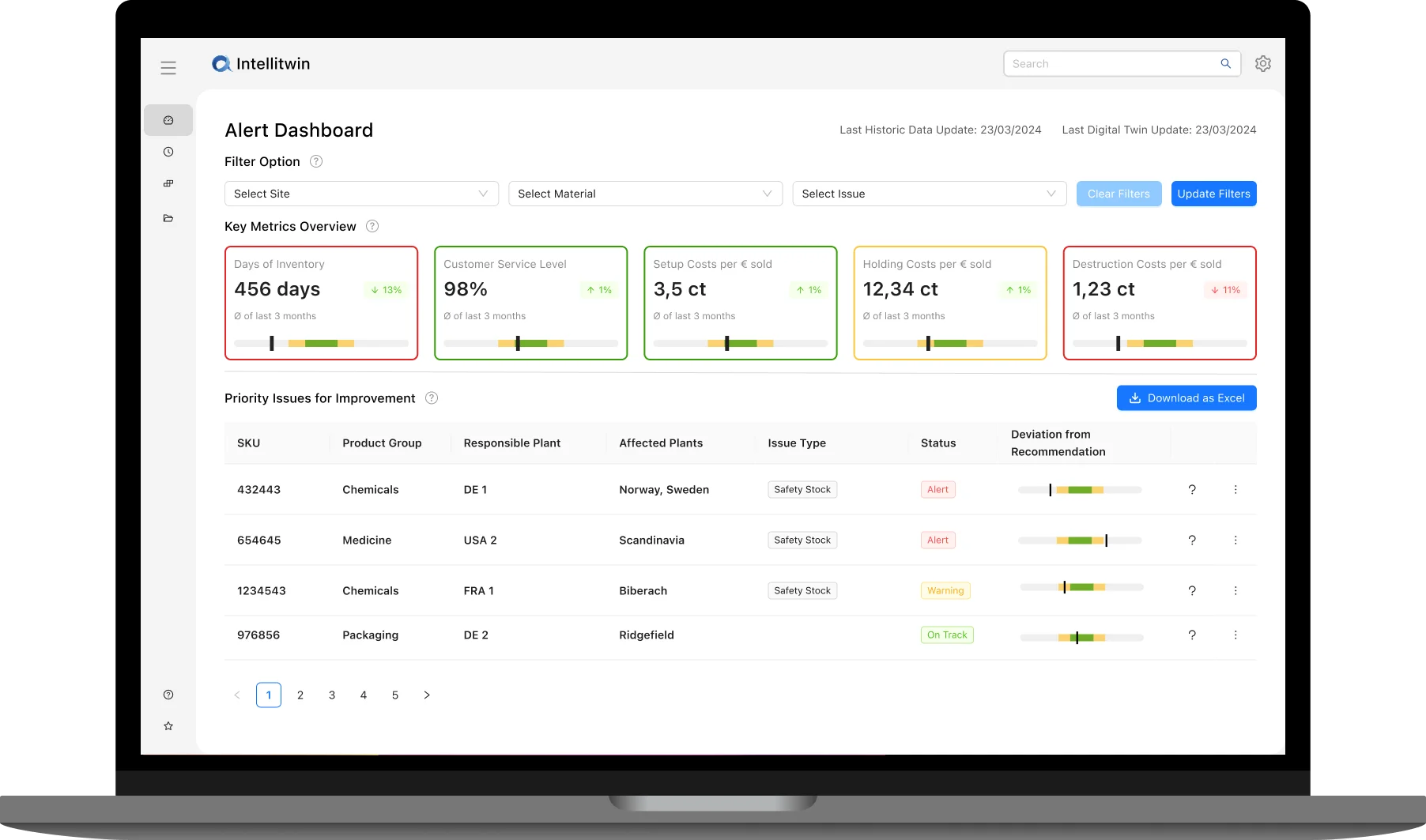Click question mark in SKU 976856 row
1426x840 pixels.
(1192, 635)
